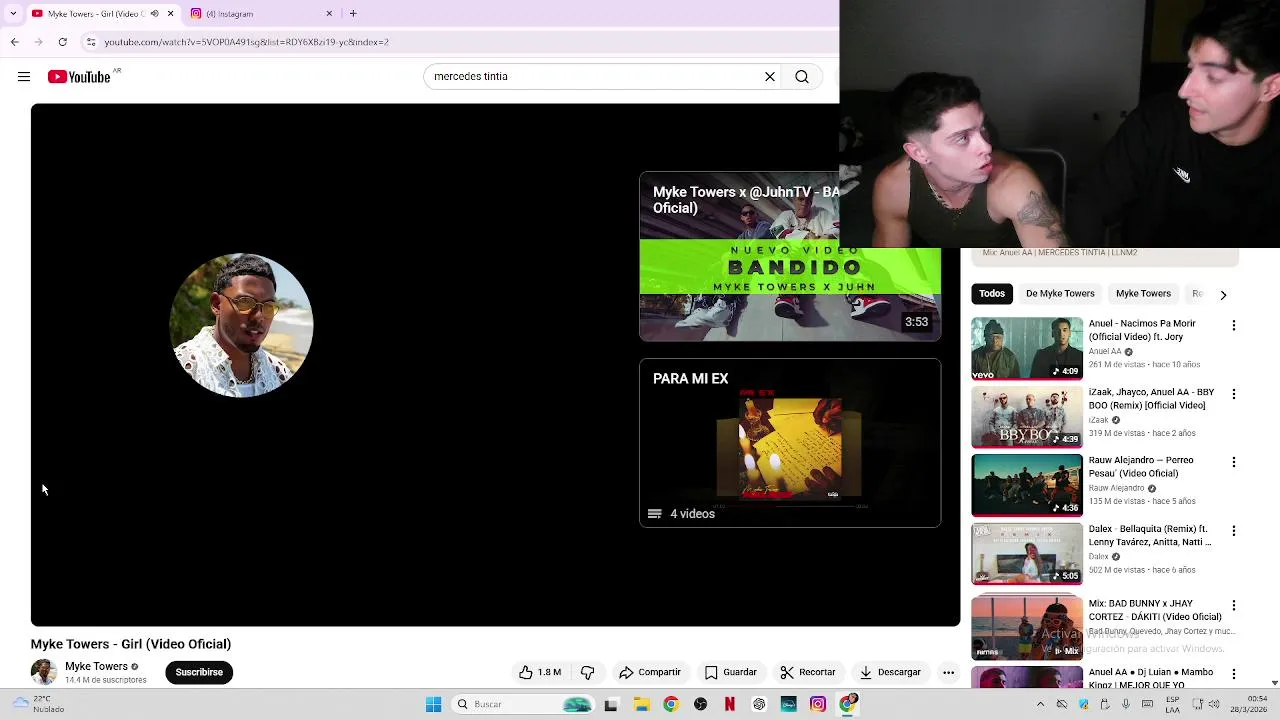Clear the search text with the X
1280x720 pixels.
[770, 76]
